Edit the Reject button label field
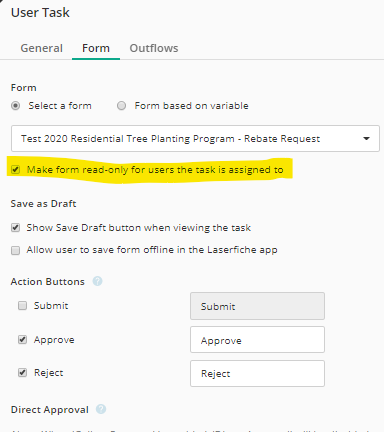Screen dimensions: 384x432 click(x=257, y=373)
